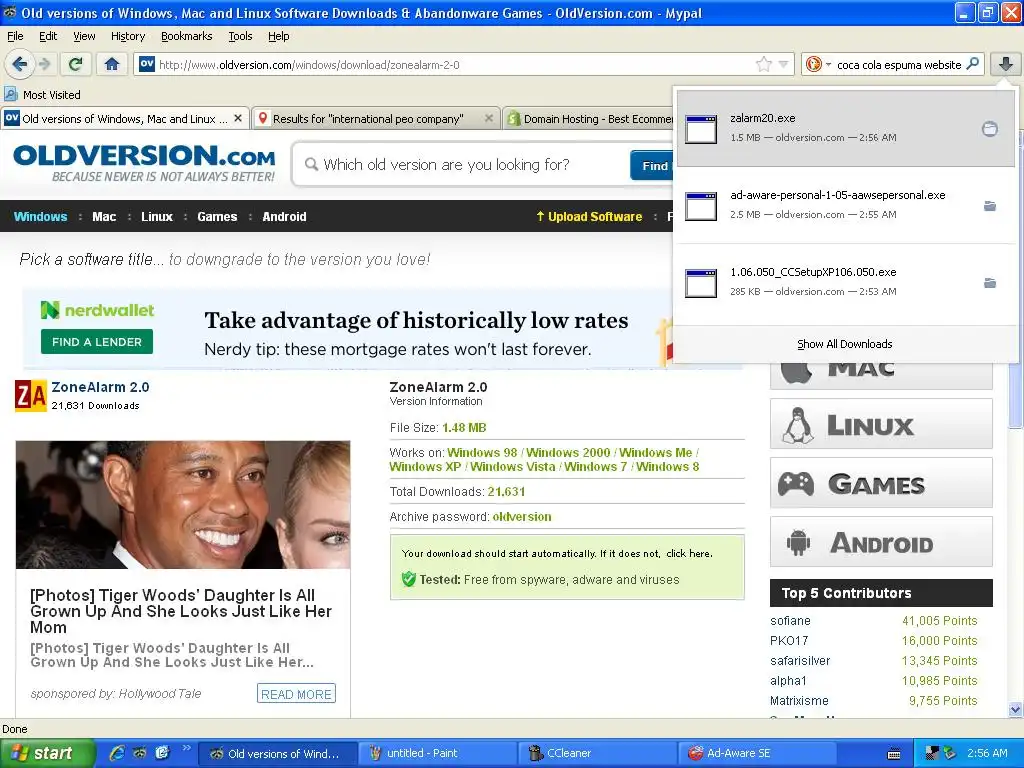Open the Bookmarks menu
The image size is (1024, 768).
coord(186,36)
